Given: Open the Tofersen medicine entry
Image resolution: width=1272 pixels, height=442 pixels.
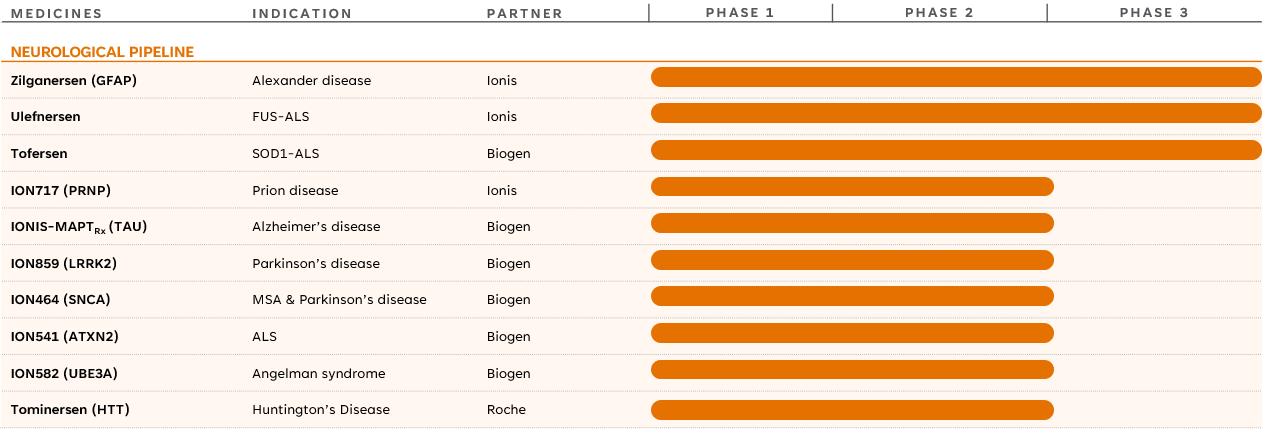Looking at the screenshot, I should [39, 154].
